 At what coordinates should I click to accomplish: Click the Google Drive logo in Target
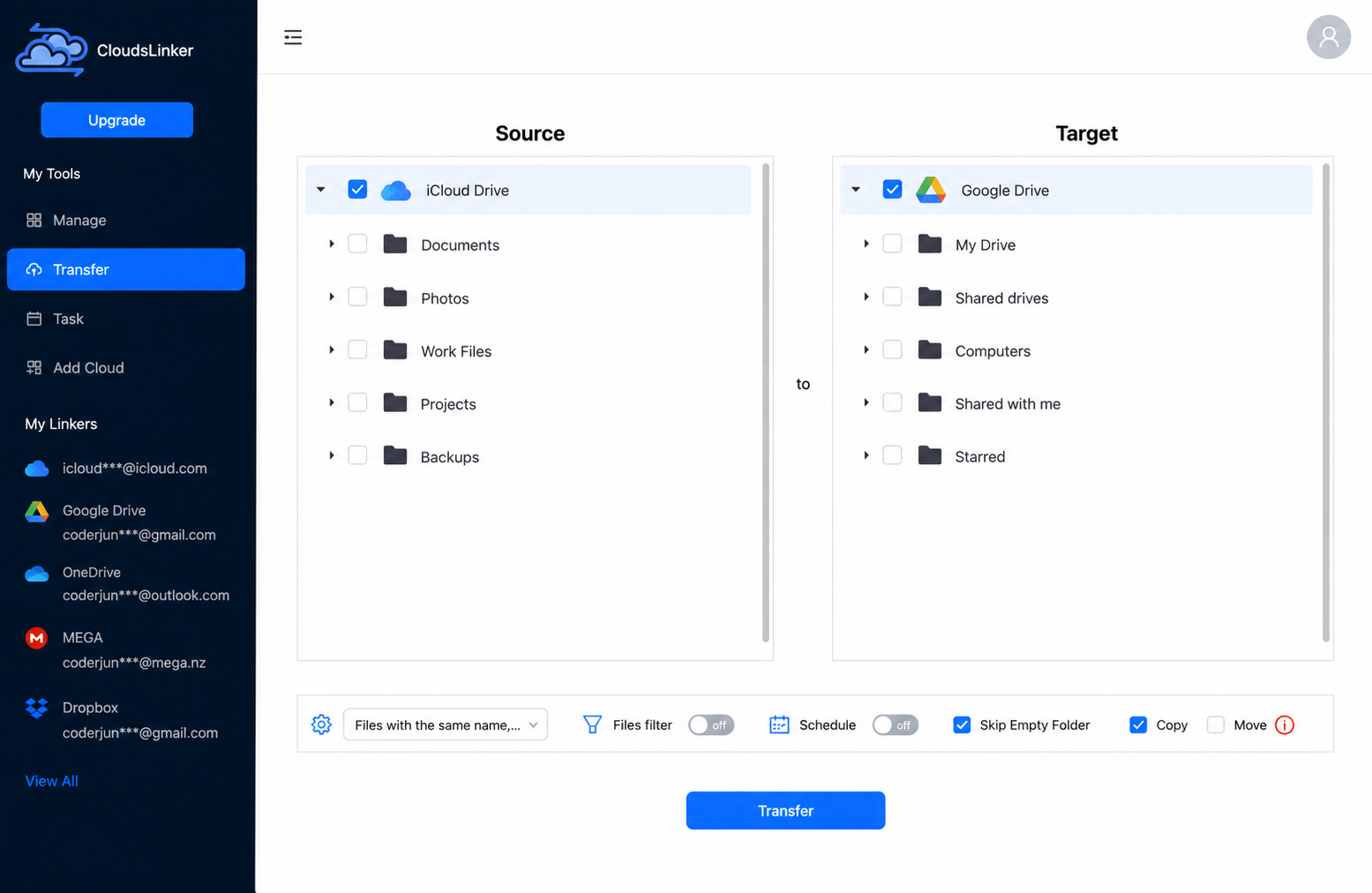(931, 190)
